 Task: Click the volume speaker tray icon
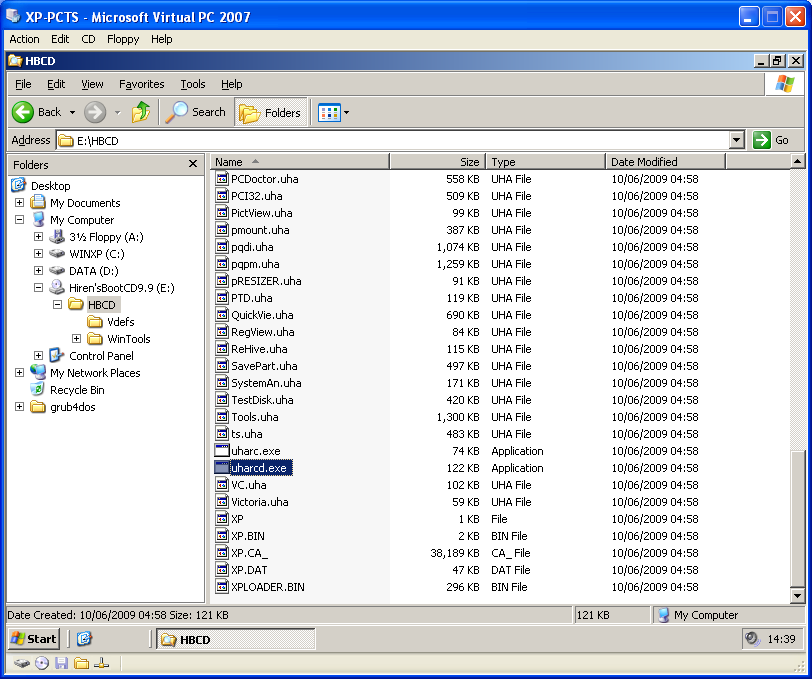tap(751, 639)
